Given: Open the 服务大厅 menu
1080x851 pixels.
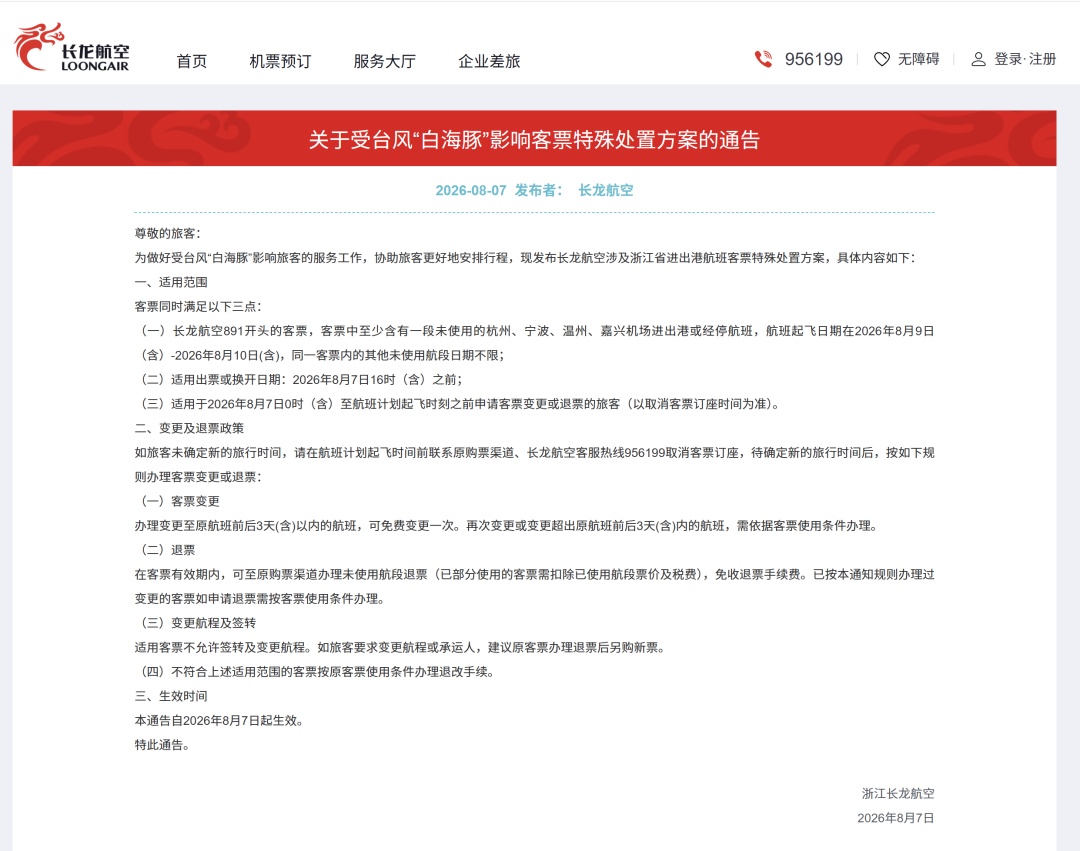Looking at the screenshot, I should coord(384,61).
